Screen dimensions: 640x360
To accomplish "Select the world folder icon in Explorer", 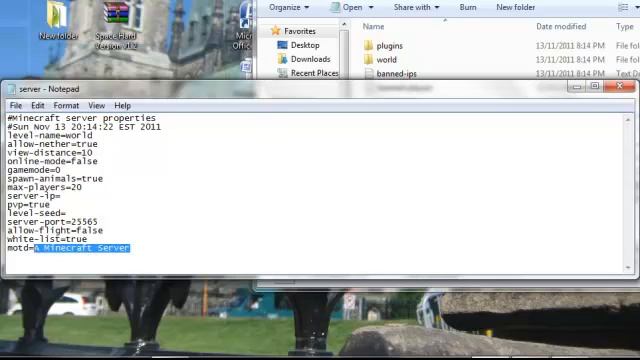I will point(368,60).
